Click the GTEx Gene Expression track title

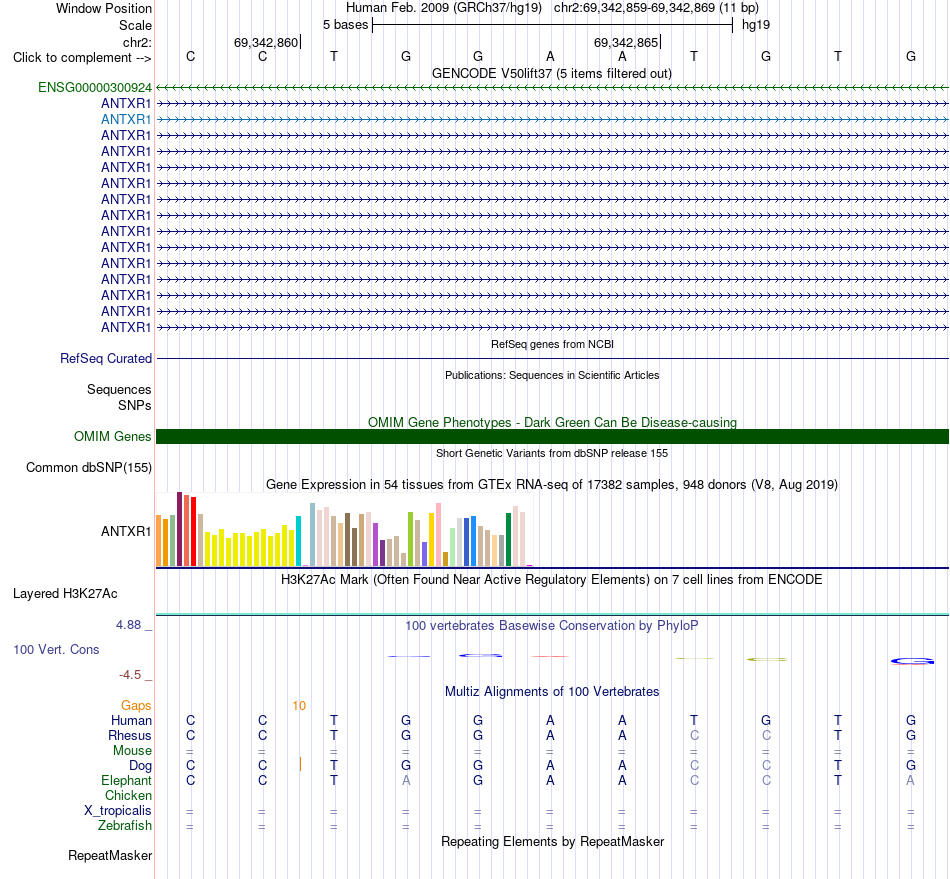552,485
